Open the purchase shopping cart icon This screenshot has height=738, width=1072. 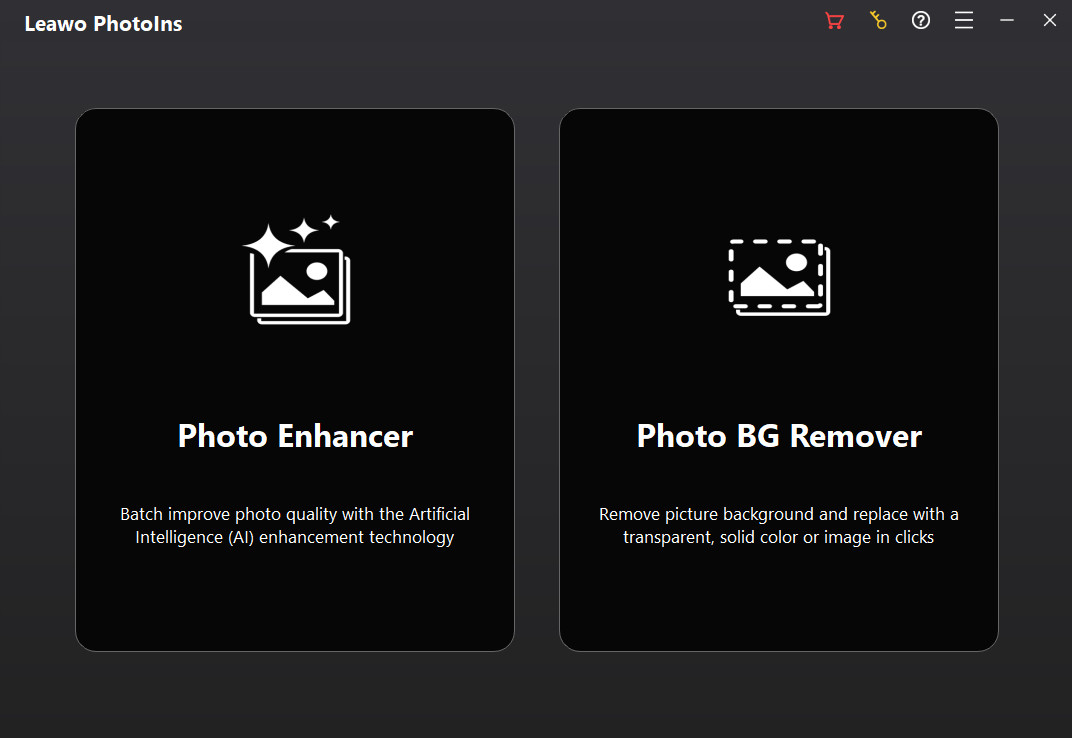[x=834, y=21]
